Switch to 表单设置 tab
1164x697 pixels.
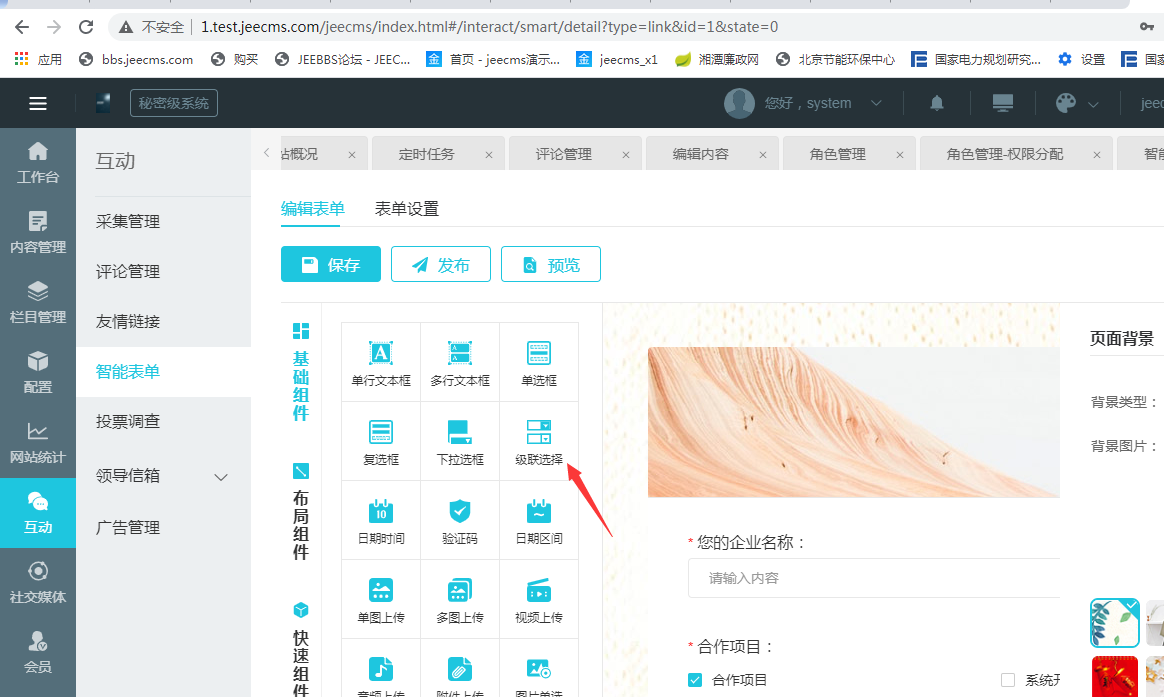point(407,209)
